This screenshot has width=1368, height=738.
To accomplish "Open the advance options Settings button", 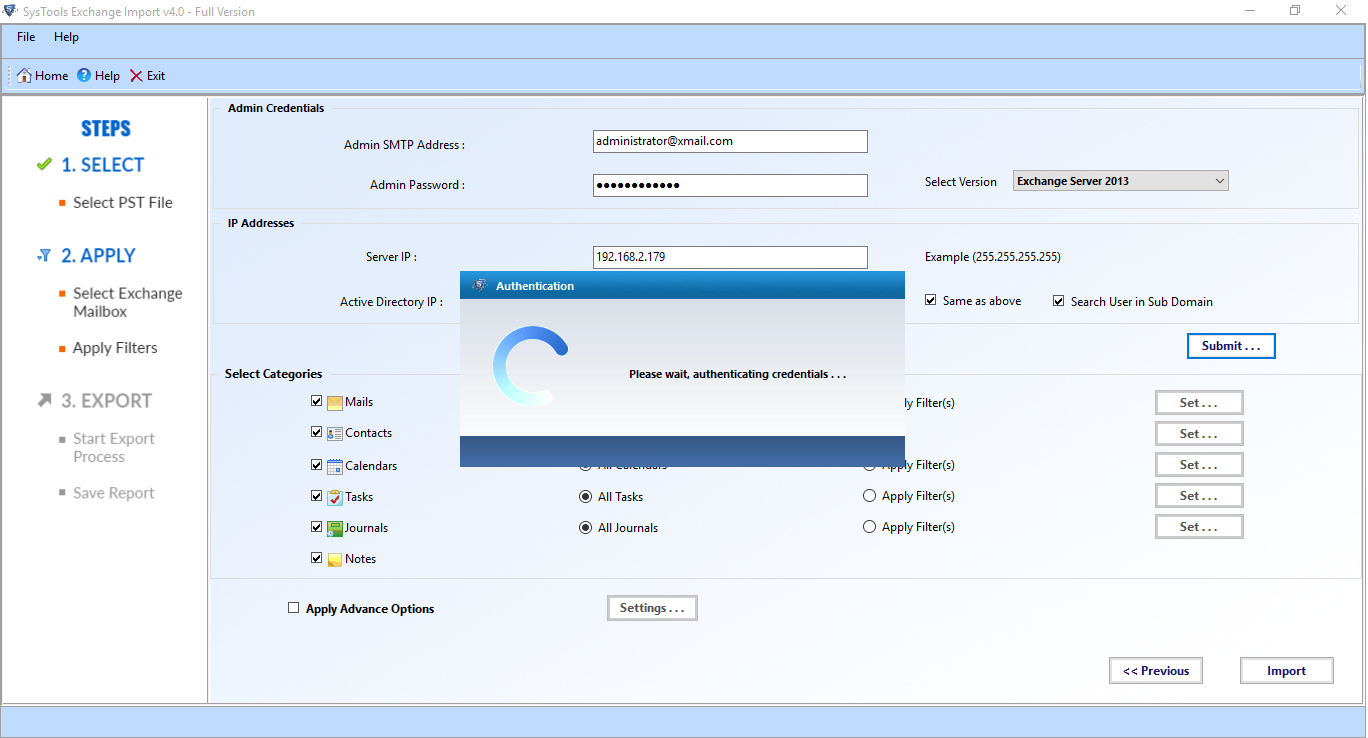I will click(x=652, y=608).
